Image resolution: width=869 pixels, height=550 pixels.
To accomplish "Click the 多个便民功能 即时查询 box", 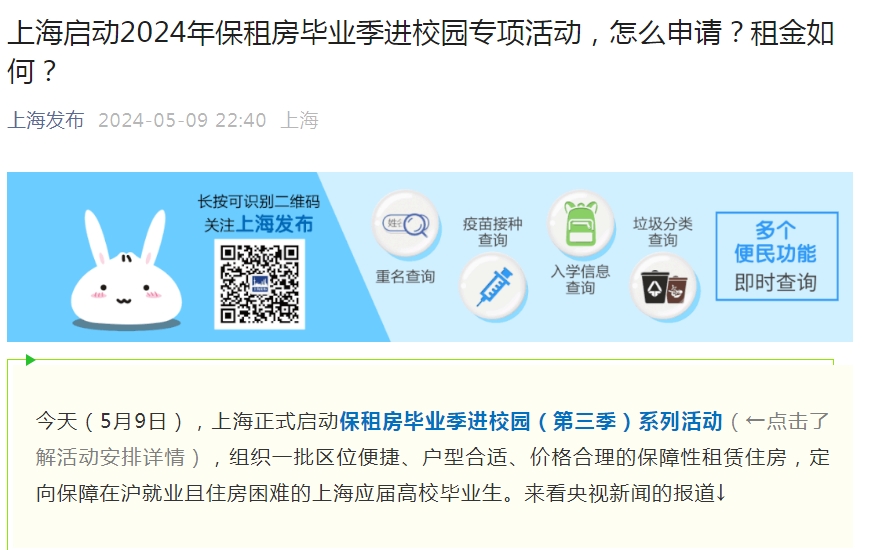I will [776, 256].
